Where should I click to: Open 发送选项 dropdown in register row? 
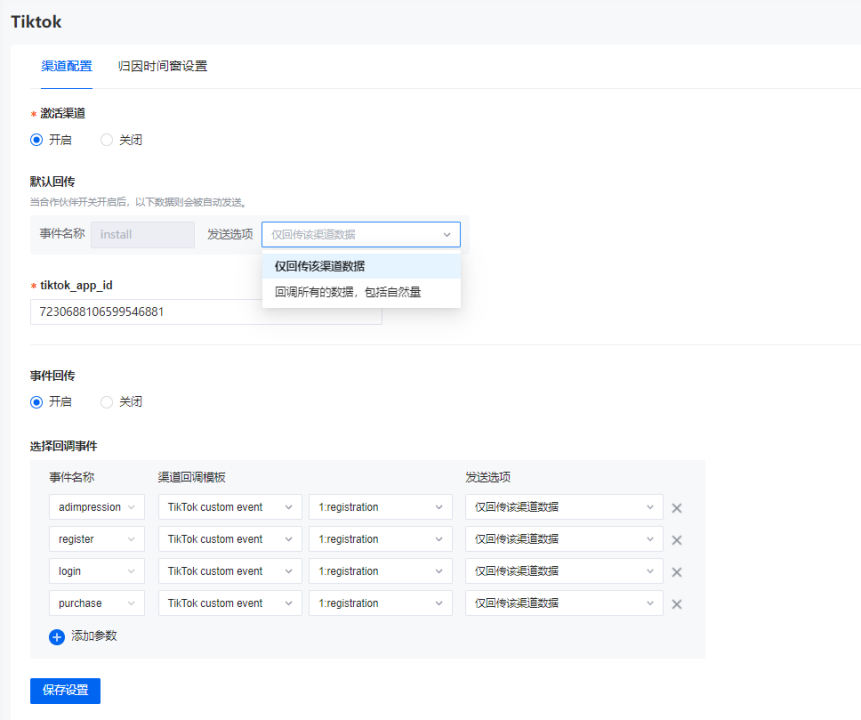click(564, 539)
